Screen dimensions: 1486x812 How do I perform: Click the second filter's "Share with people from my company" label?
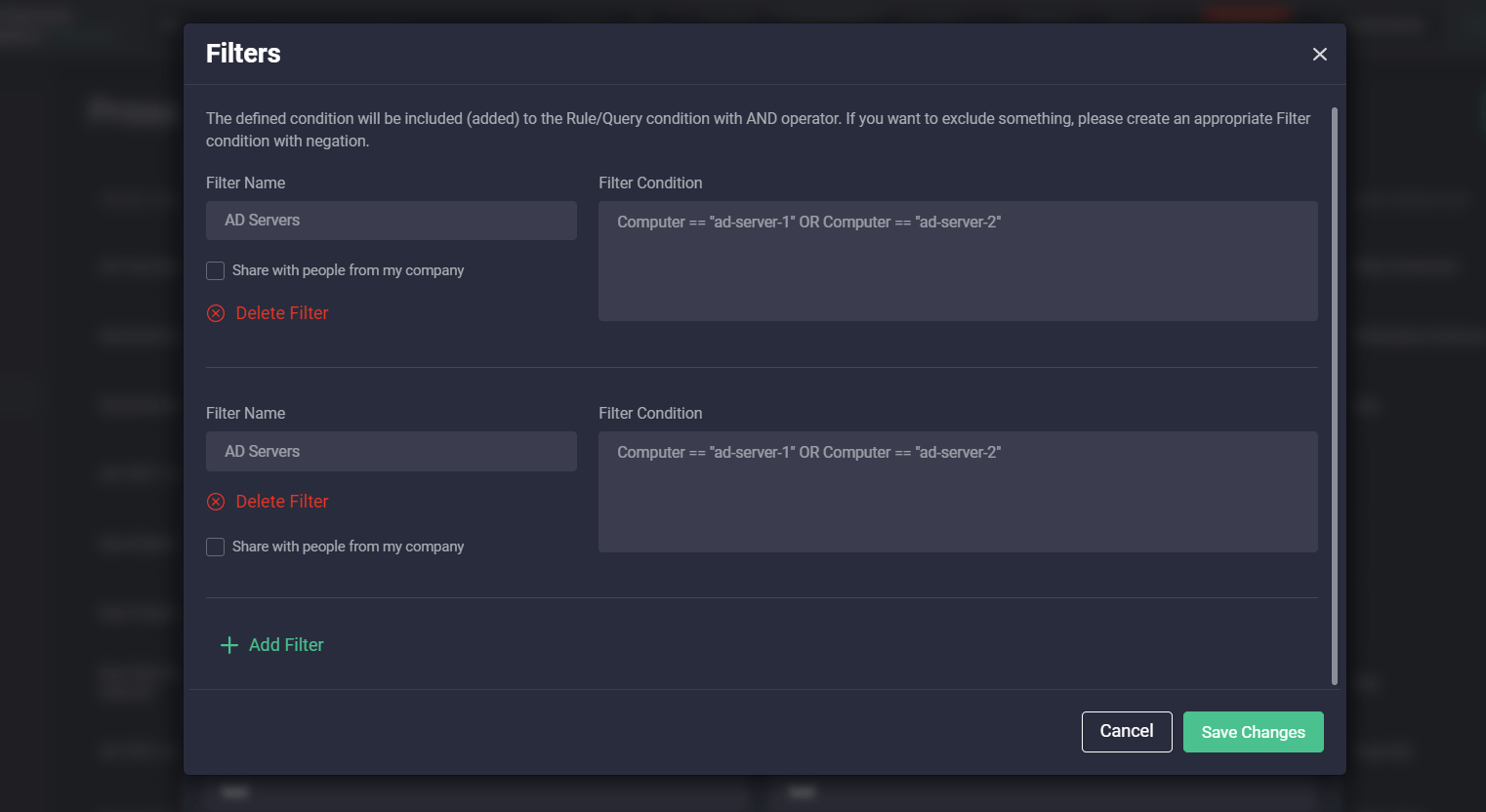tap(348, 547)
